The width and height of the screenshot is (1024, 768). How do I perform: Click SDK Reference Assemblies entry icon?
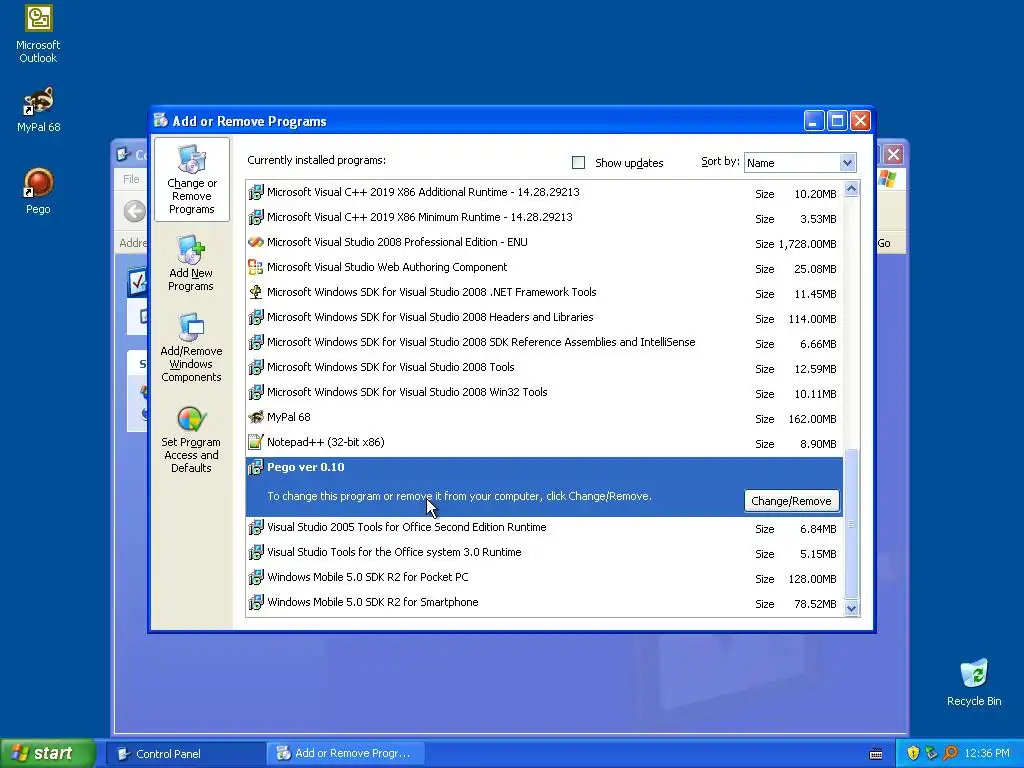pyautogui.click(x=256, y=342)
